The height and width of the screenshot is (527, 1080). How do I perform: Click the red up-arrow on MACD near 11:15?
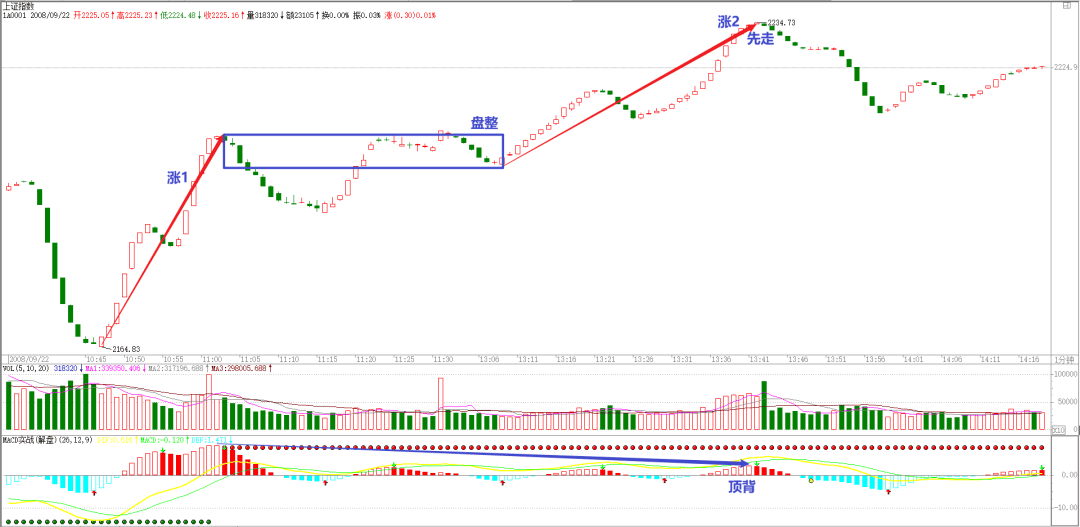pyautogui.click(x=325, y=484)
